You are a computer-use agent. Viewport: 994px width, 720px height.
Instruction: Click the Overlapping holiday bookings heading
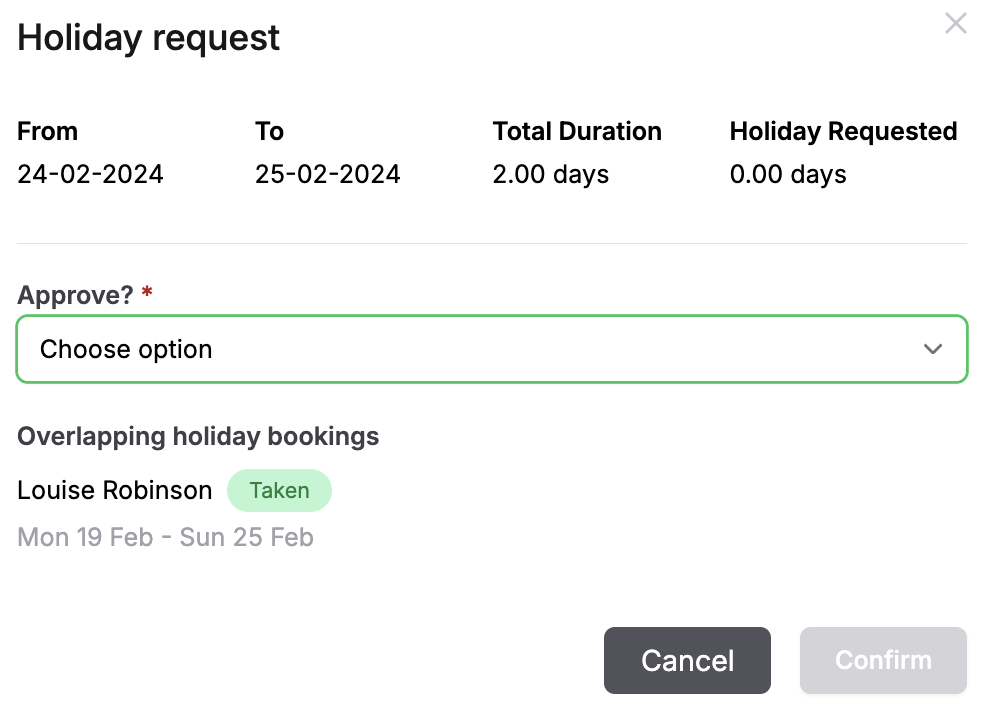(x=197, y=436)
